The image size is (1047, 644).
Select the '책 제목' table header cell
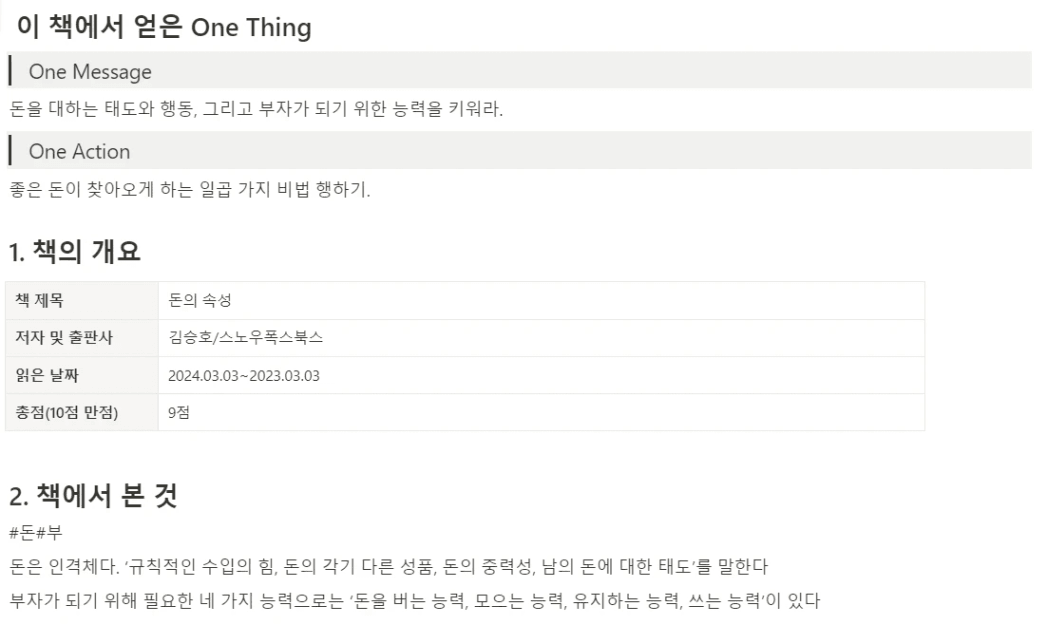(82, 301)
